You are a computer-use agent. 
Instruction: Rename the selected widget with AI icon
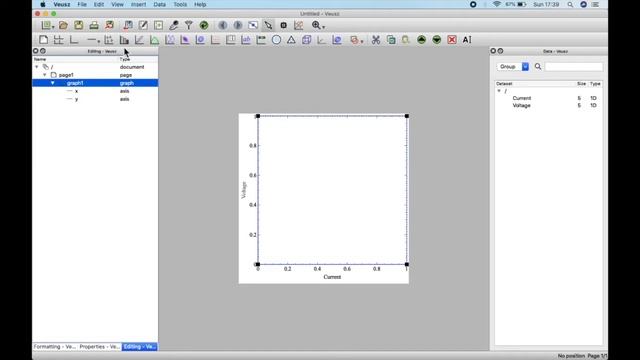coord(467,40)
